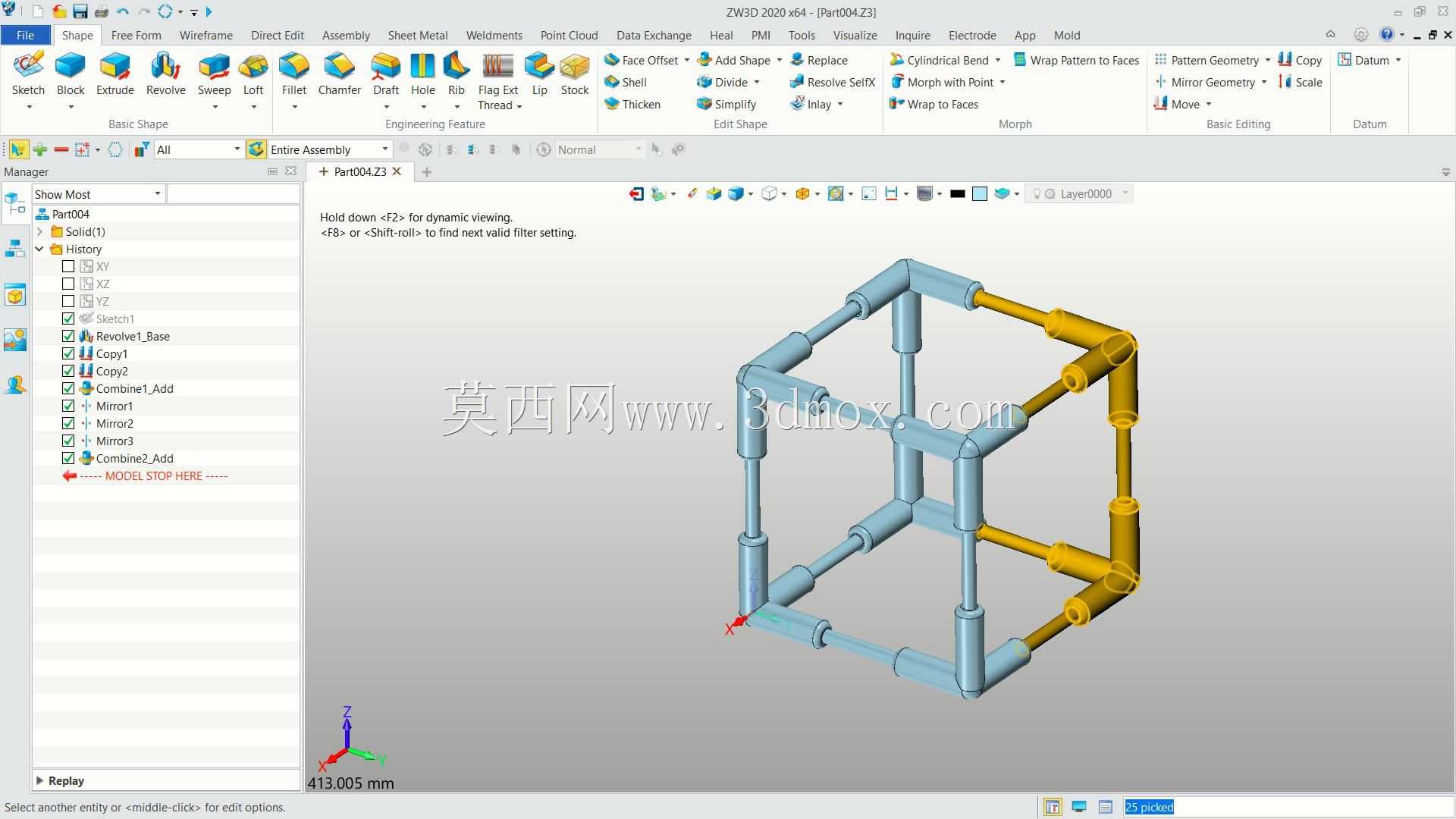
Task: Select the Sweep tool
Action: pos(214,74)
